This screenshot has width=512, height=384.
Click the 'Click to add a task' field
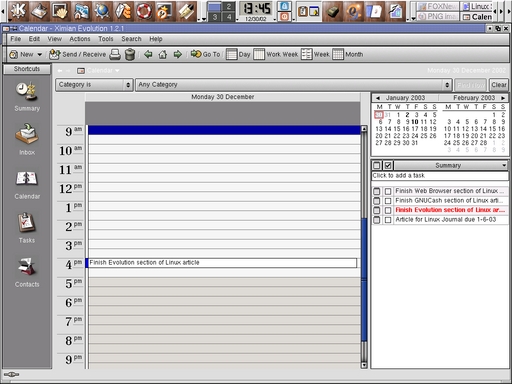pyautogui.click(x=440, y=176)
